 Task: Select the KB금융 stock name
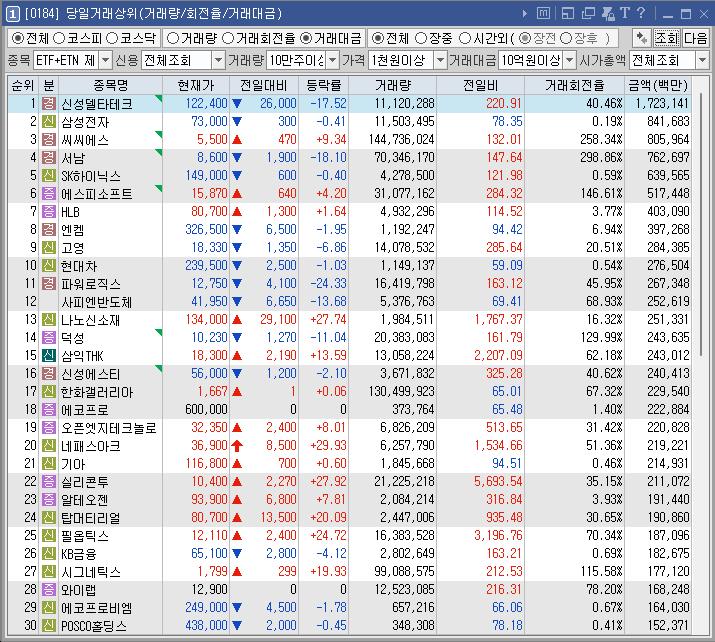click(79, 554)
